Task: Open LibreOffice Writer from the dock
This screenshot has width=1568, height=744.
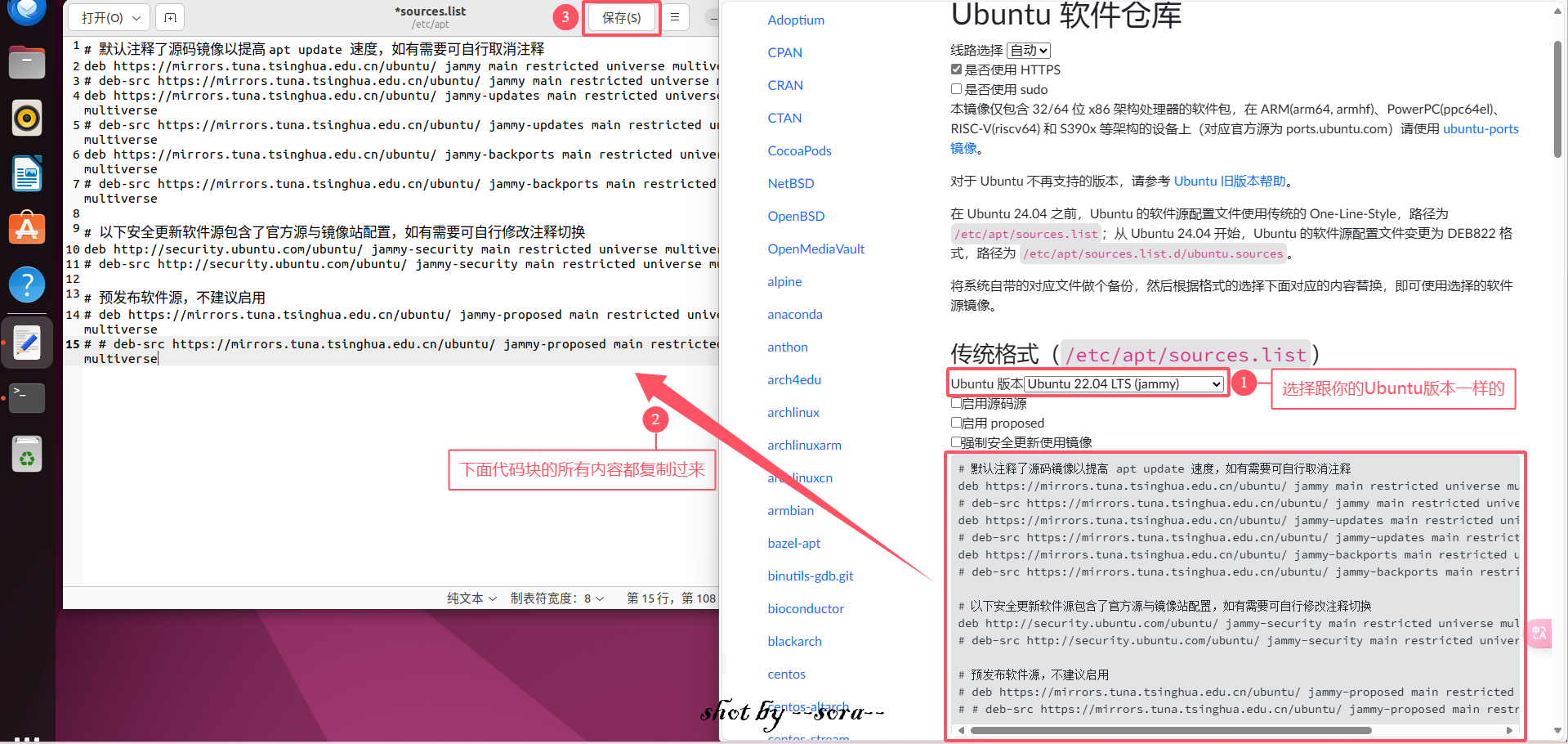Action: click(27, 174)
